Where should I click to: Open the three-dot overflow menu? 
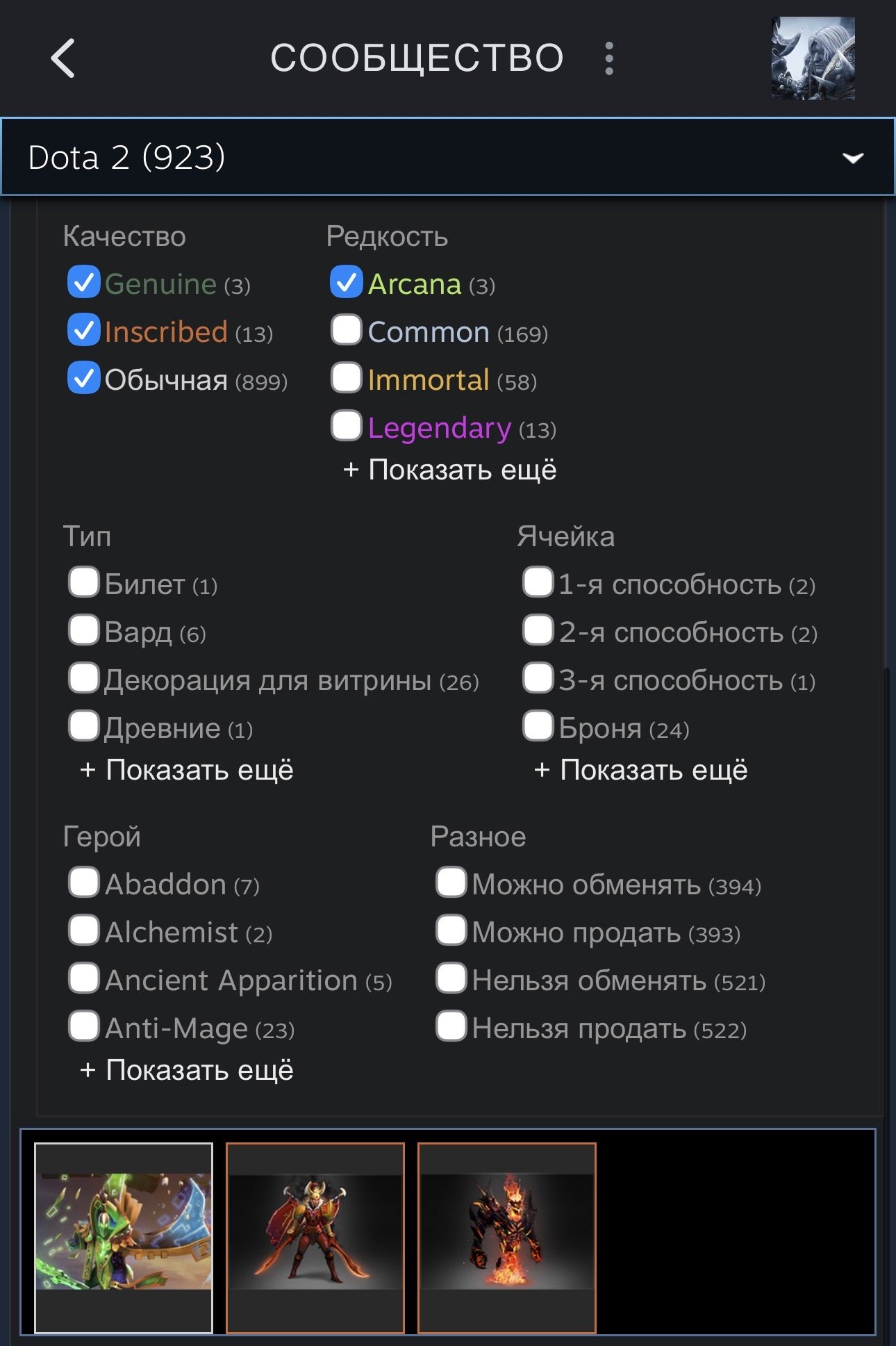[610, 57]
